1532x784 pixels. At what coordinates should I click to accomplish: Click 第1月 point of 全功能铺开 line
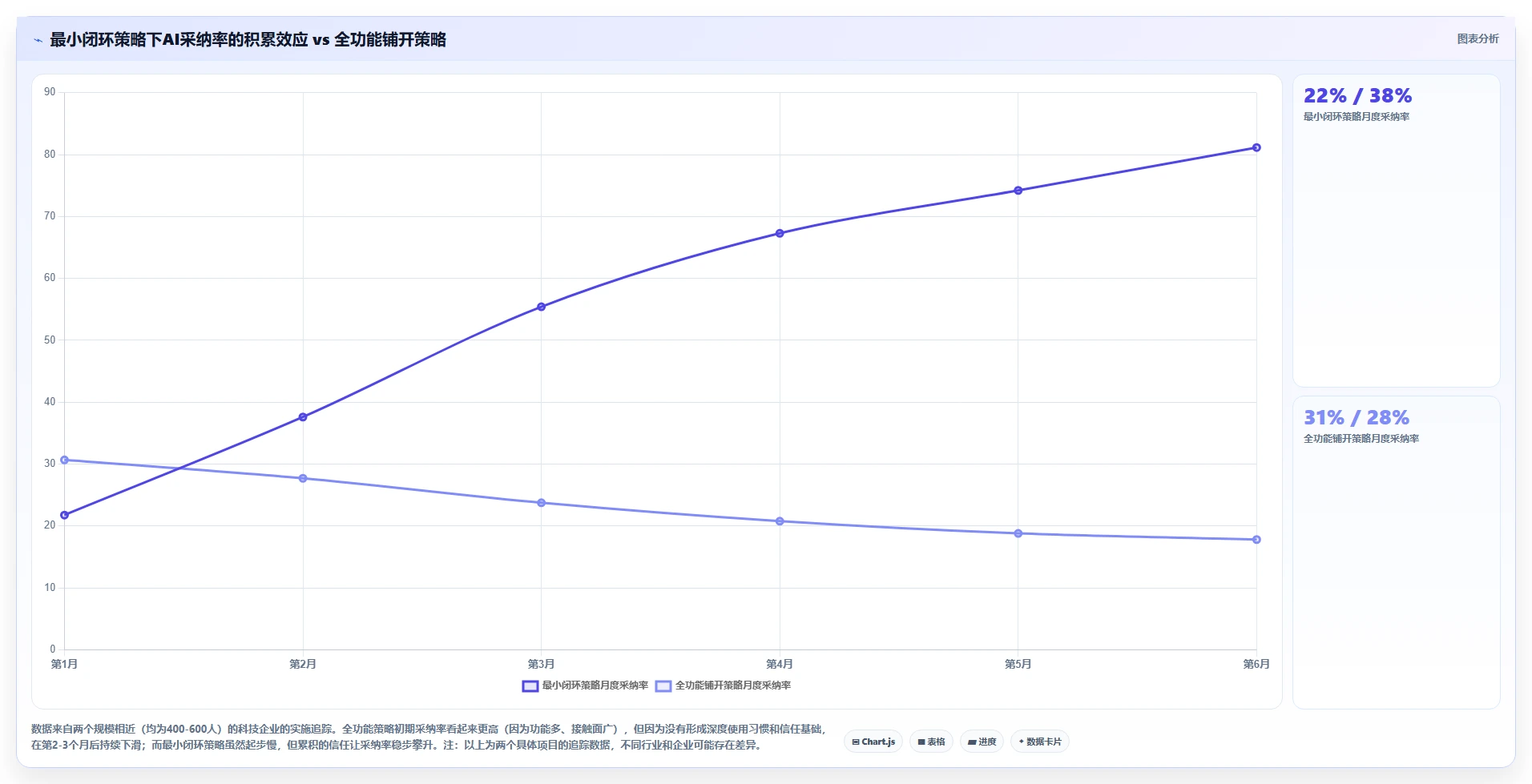(x=64, y=460)
